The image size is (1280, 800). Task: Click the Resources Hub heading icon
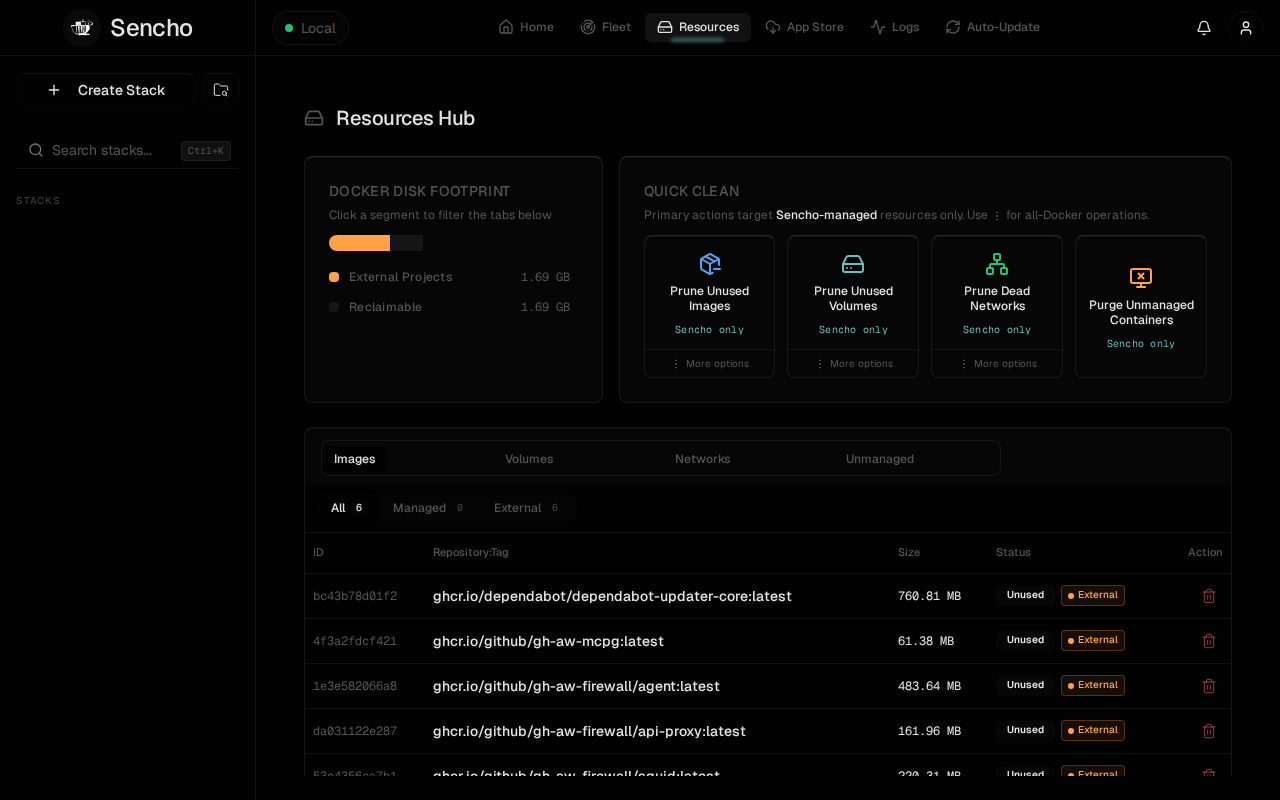314,118
